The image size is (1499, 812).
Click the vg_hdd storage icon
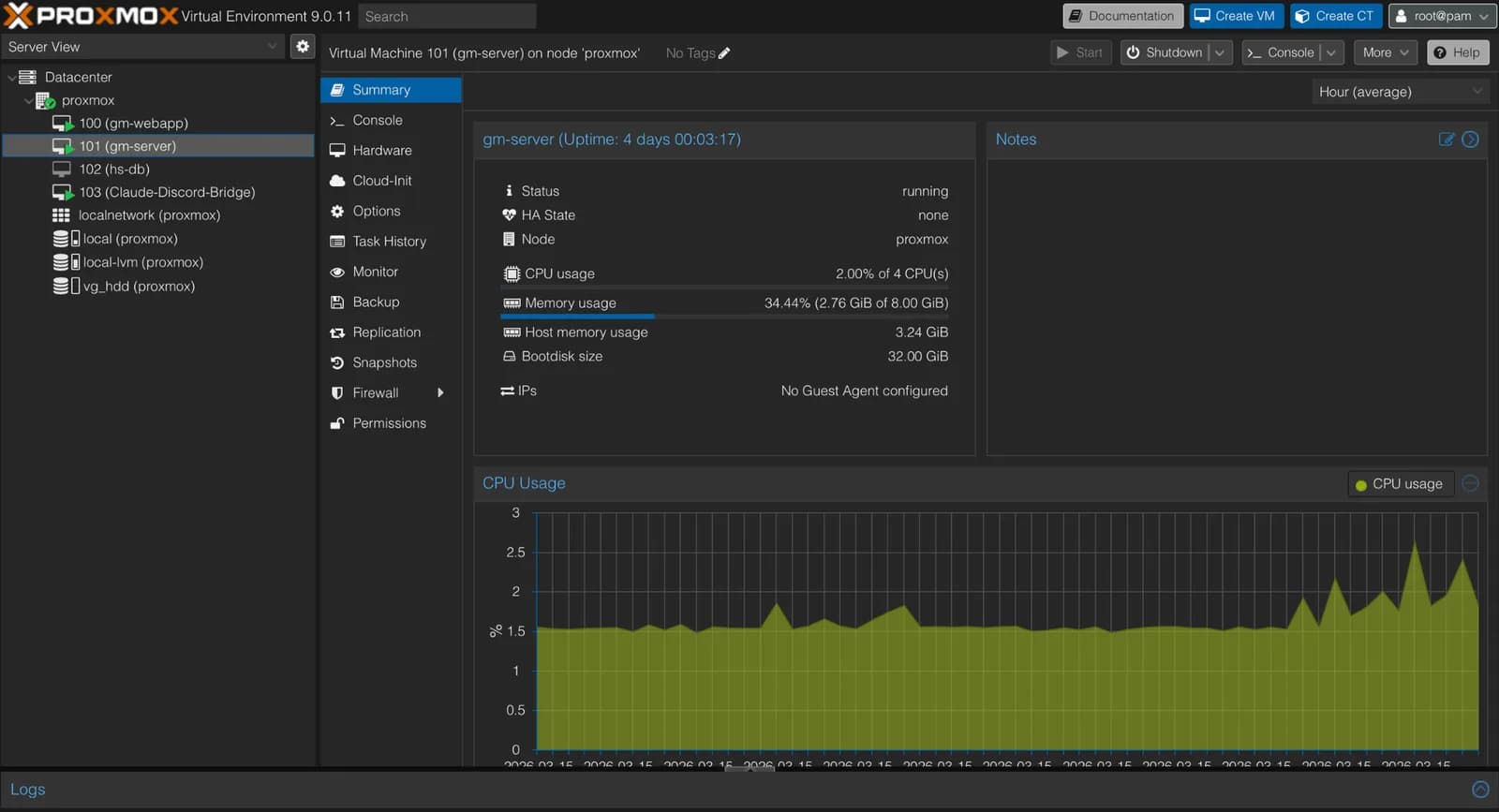[x=66, y=286]
